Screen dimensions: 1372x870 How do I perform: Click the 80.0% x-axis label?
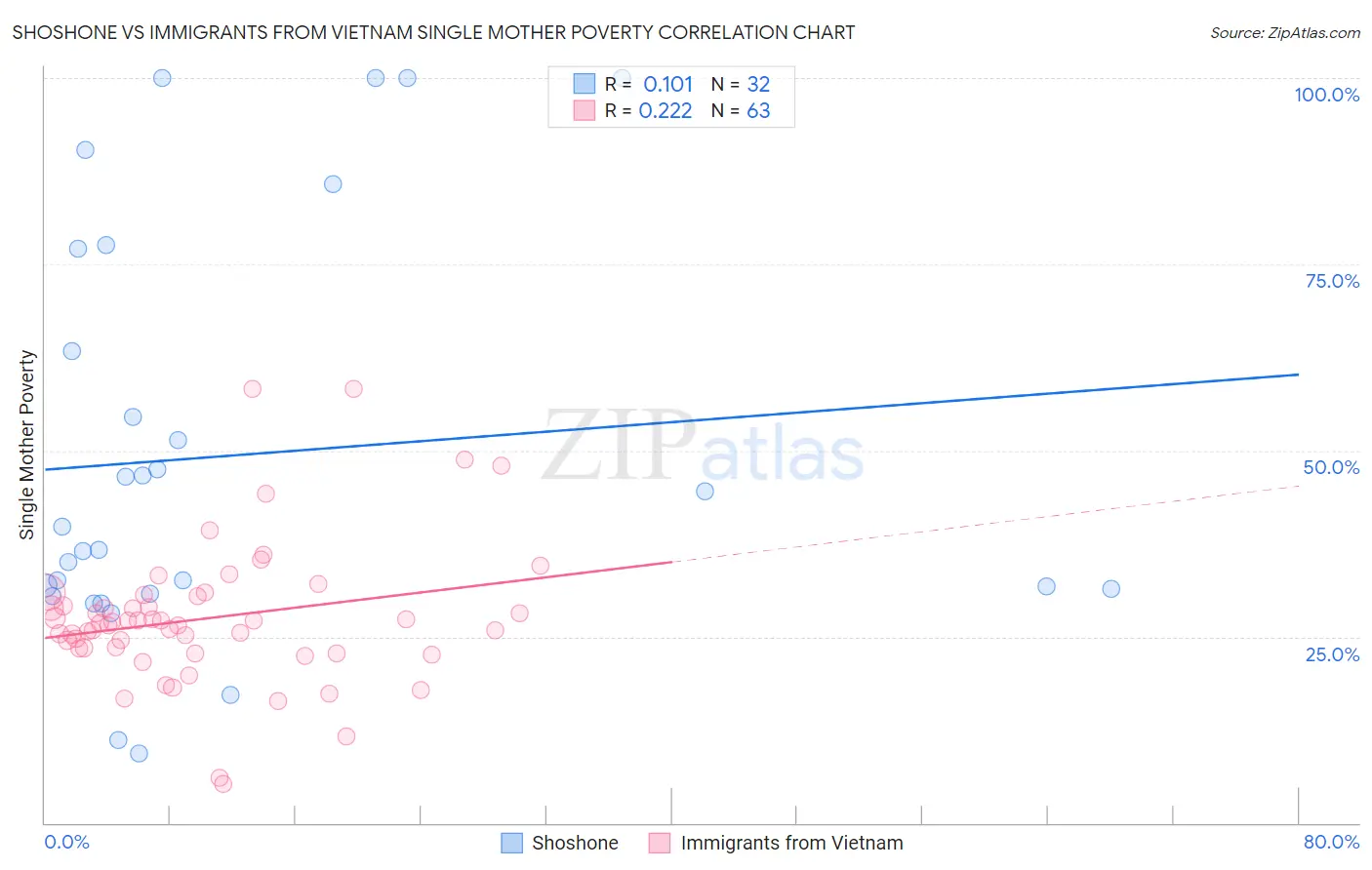click(1331, 842)
